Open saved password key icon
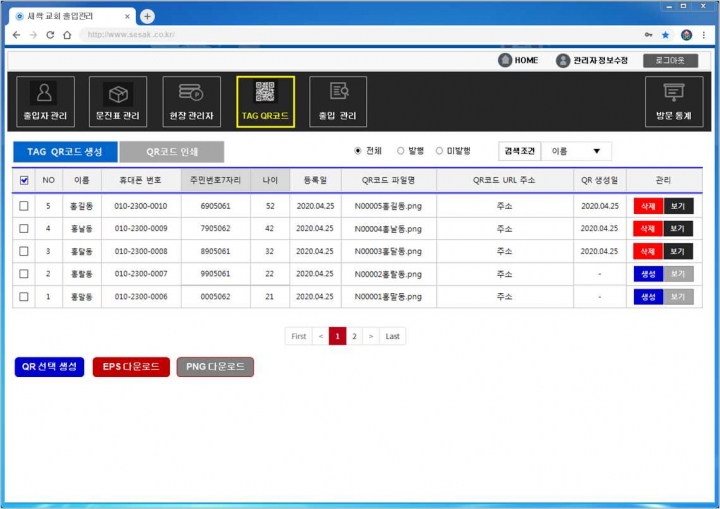Viewport: 720px width, 509px height. (x=648, y=35)
